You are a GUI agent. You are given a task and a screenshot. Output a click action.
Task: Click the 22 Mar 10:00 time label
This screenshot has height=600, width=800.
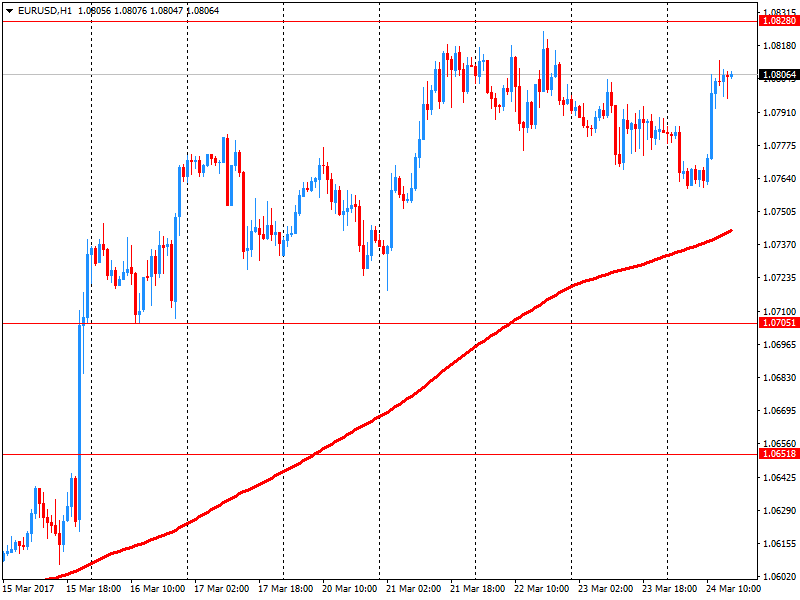[x=541, y=589]
